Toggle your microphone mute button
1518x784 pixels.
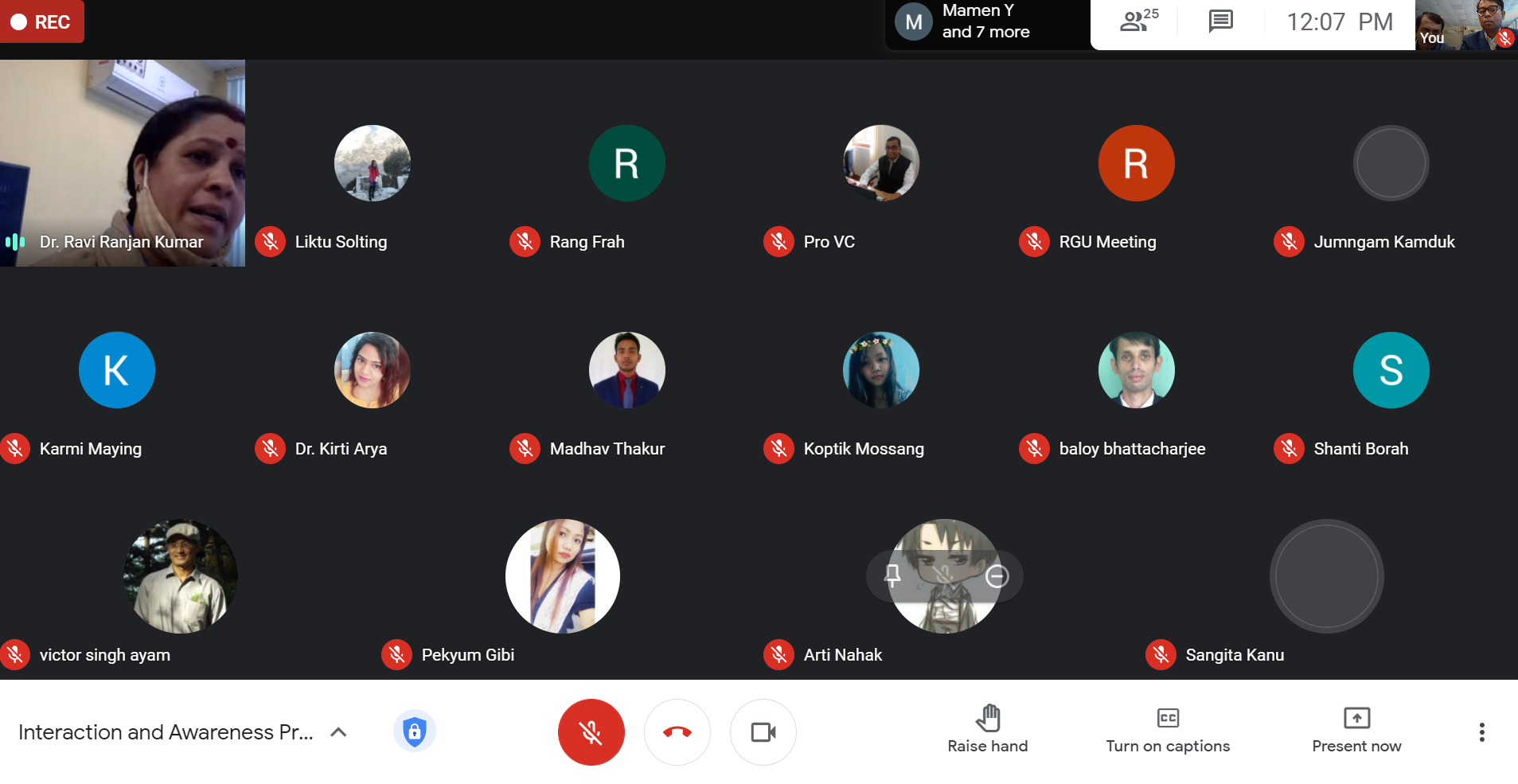pyautogui.click(x=591, y=732)
